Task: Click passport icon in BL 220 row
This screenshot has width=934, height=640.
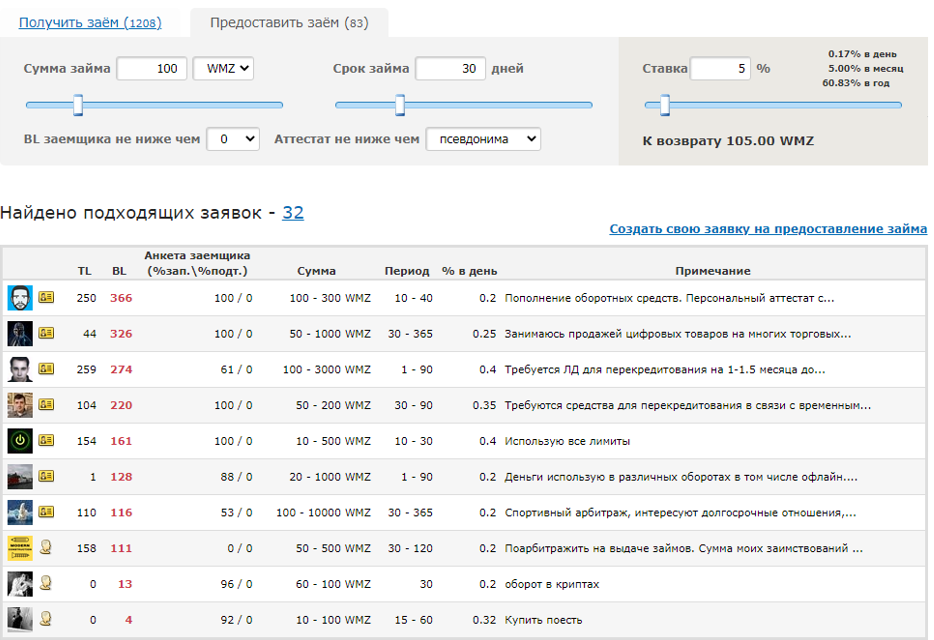Action: click(x=46, y=404)
